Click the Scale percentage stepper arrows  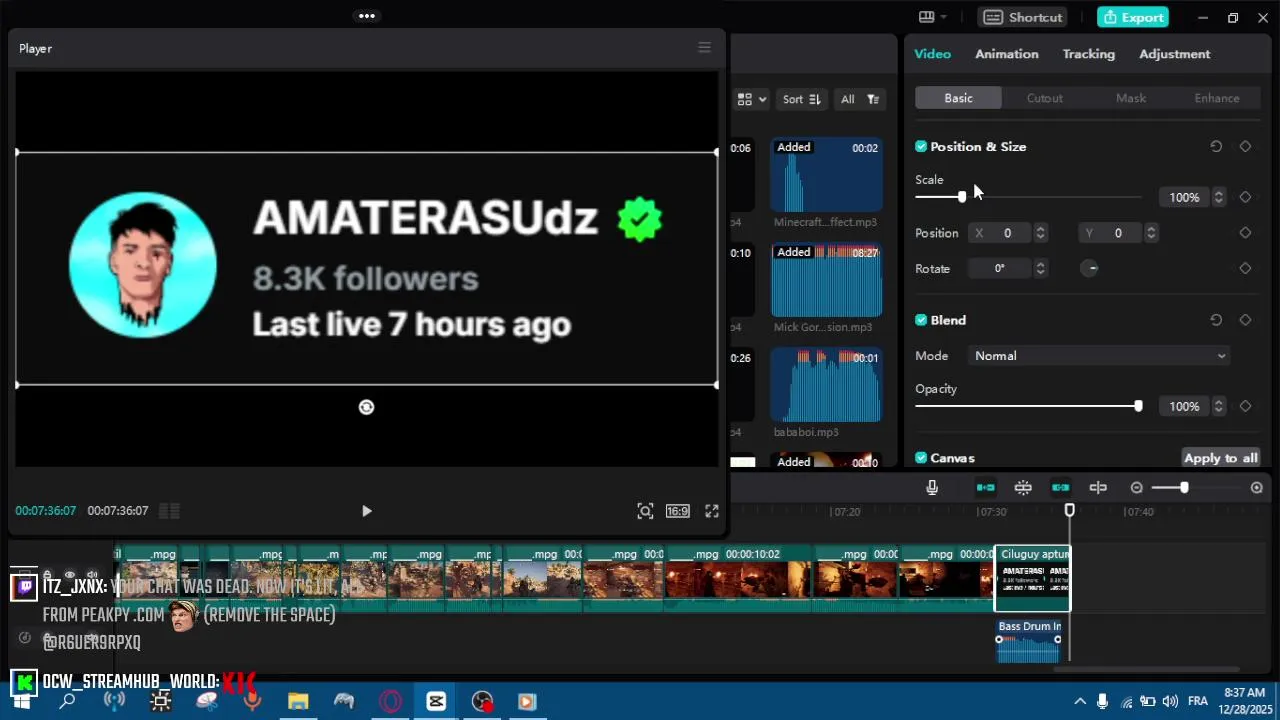(x=1218, y=197)
